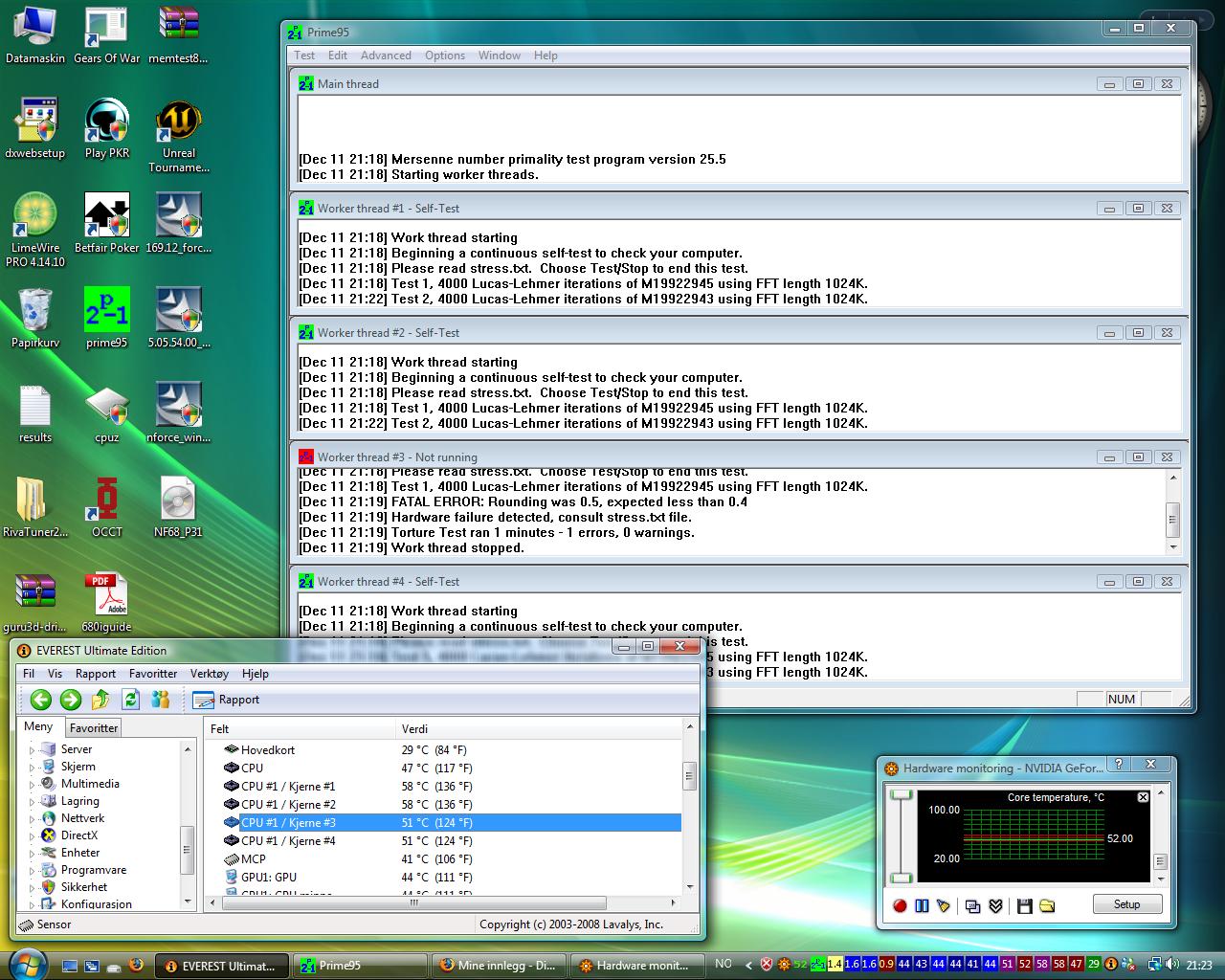Open Papirkurv recycle bin
1225x980 pixels.
(x=35, y=319)
